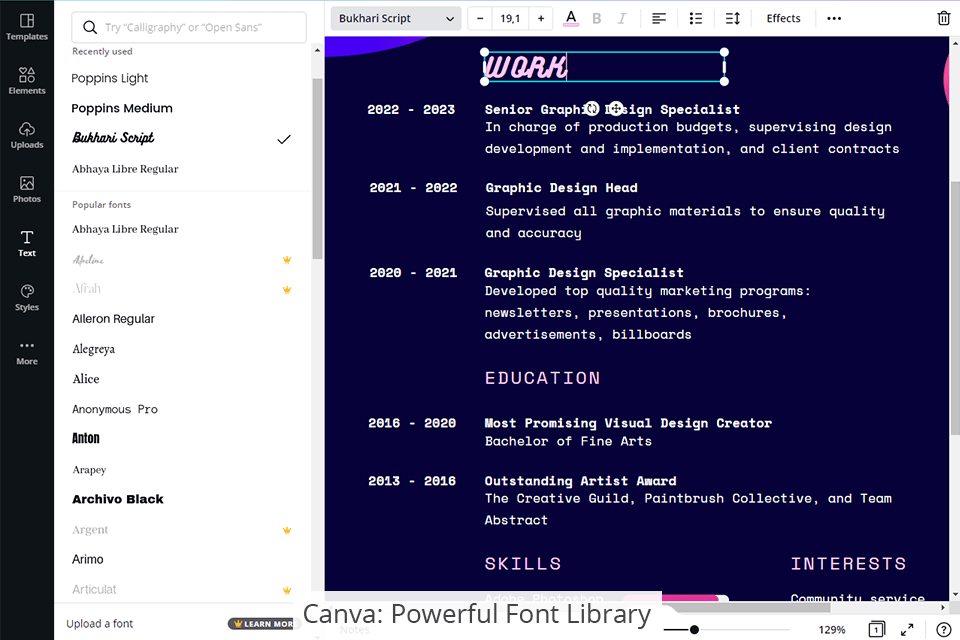This screenshot has width=960, height=640.
Task: Open the Uploads panel
Action: point(27,135)
